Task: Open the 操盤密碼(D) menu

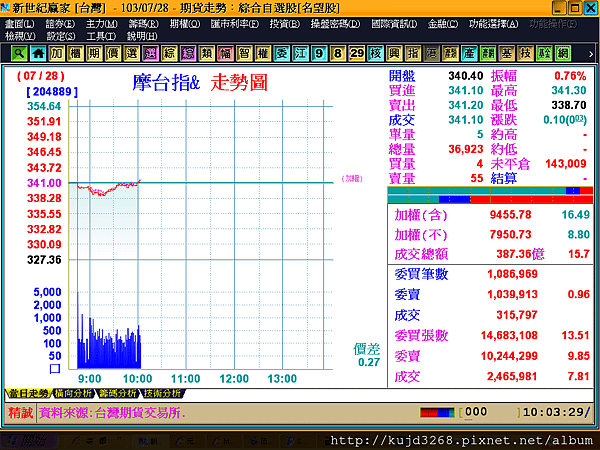Action: 335,24
